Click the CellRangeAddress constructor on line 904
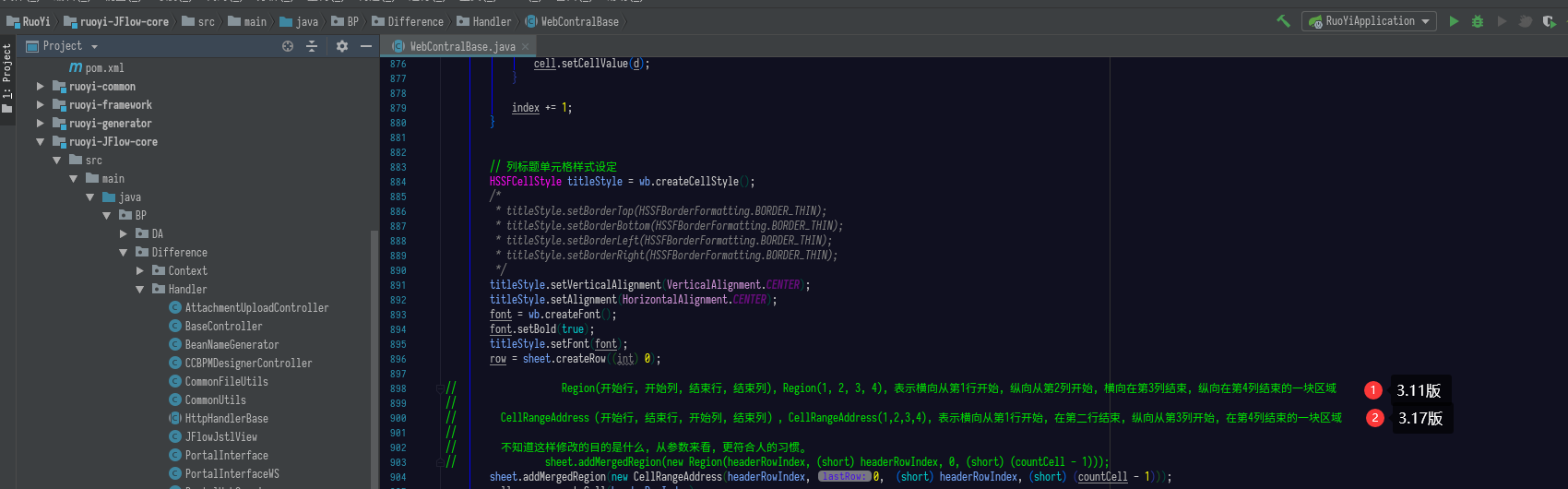The width and height of the screenshot is (1568, 489). (x=678, y=477)
